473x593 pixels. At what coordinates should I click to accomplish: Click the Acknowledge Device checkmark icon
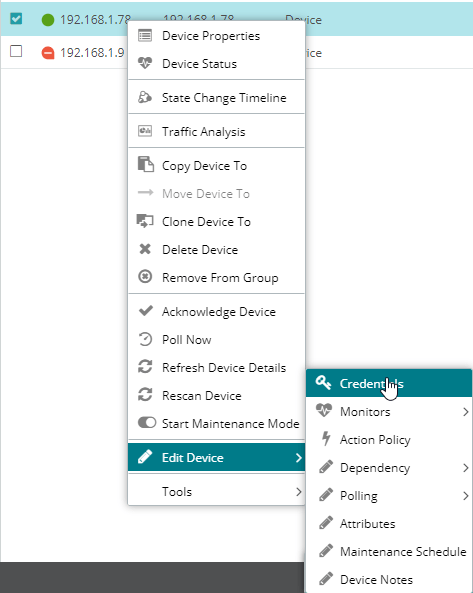(146, 311)
